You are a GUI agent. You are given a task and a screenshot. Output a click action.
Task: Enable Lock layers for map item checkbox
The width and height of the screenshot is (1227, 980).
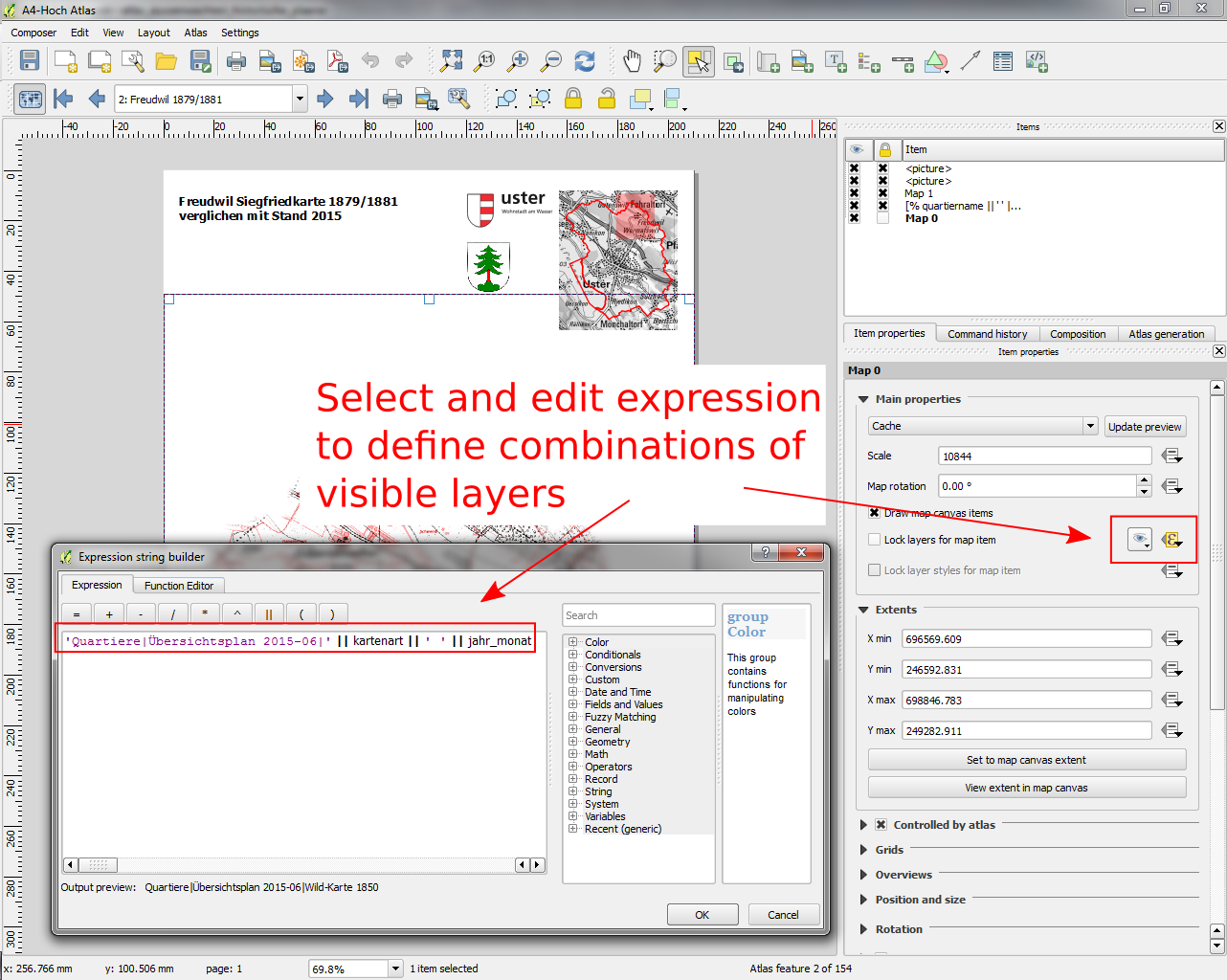pos(874,540)
